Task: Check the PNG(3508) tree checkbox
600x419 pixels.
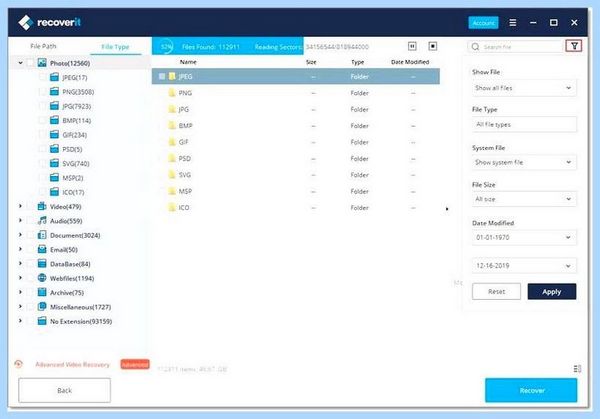Action: tap(43, 91)
